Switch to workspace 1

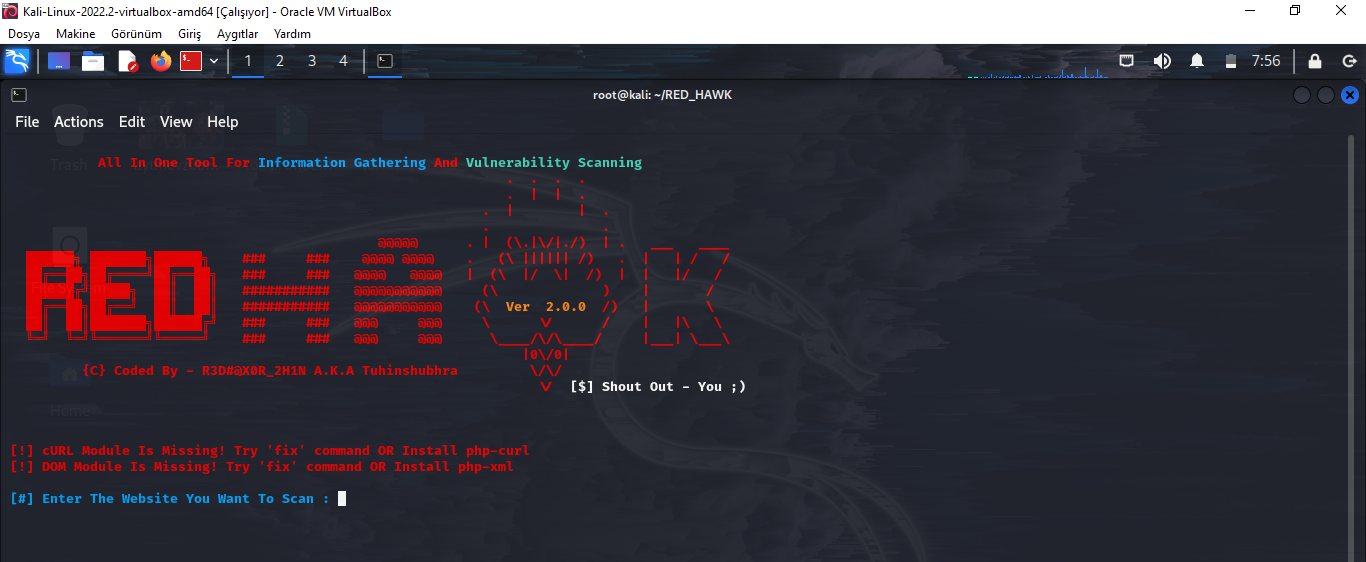[x=248, y=61]
